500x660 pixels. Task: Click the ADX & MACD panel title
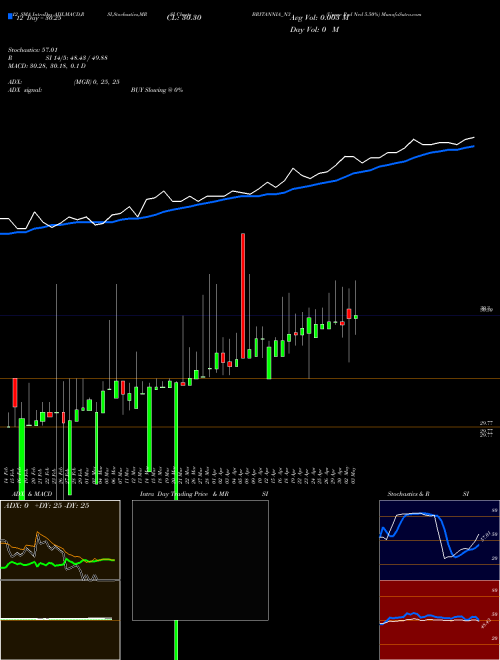[32, 494]
